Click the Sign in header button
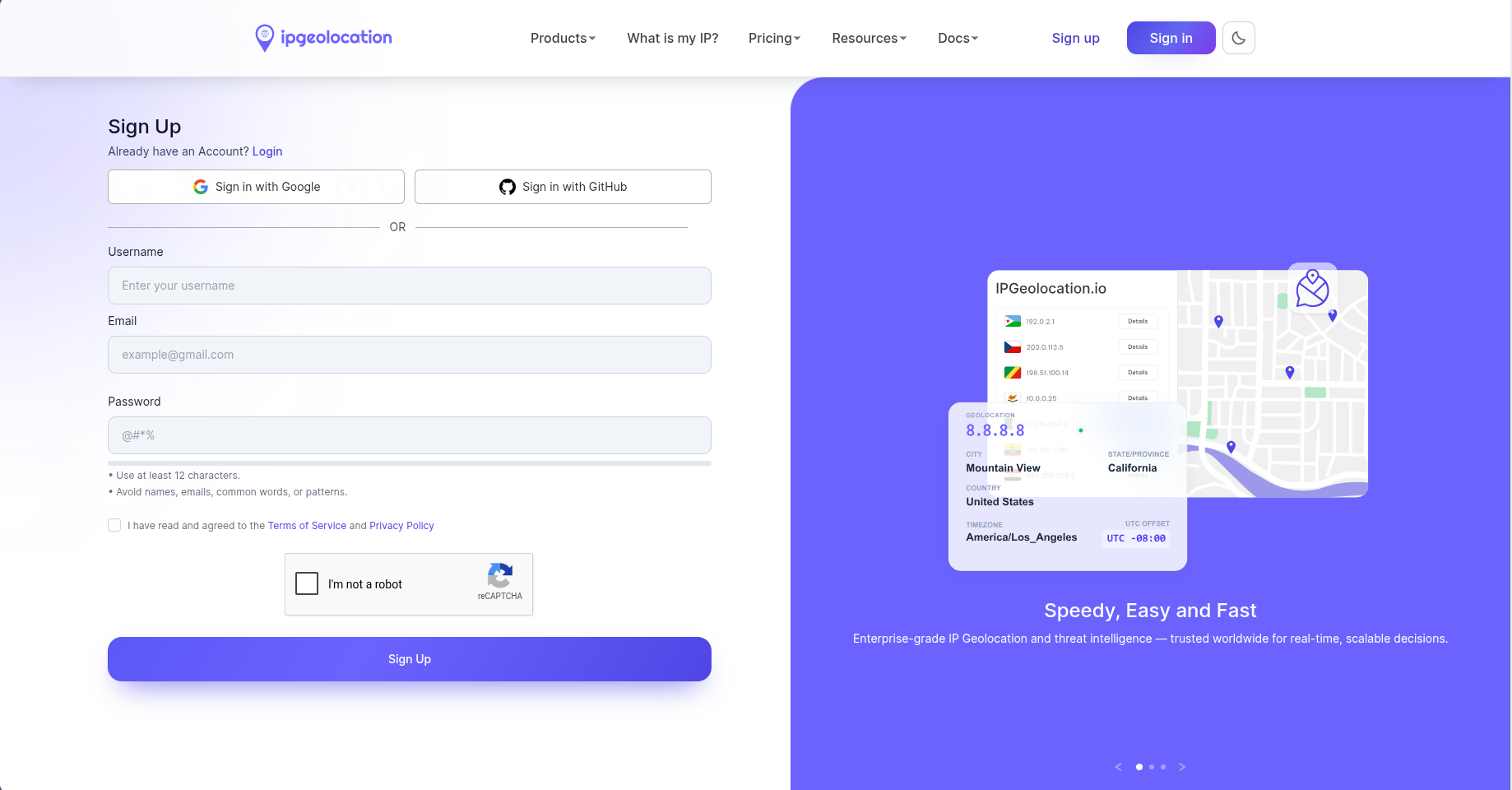Screen dimensions: 1512x790 (1171, 38)
